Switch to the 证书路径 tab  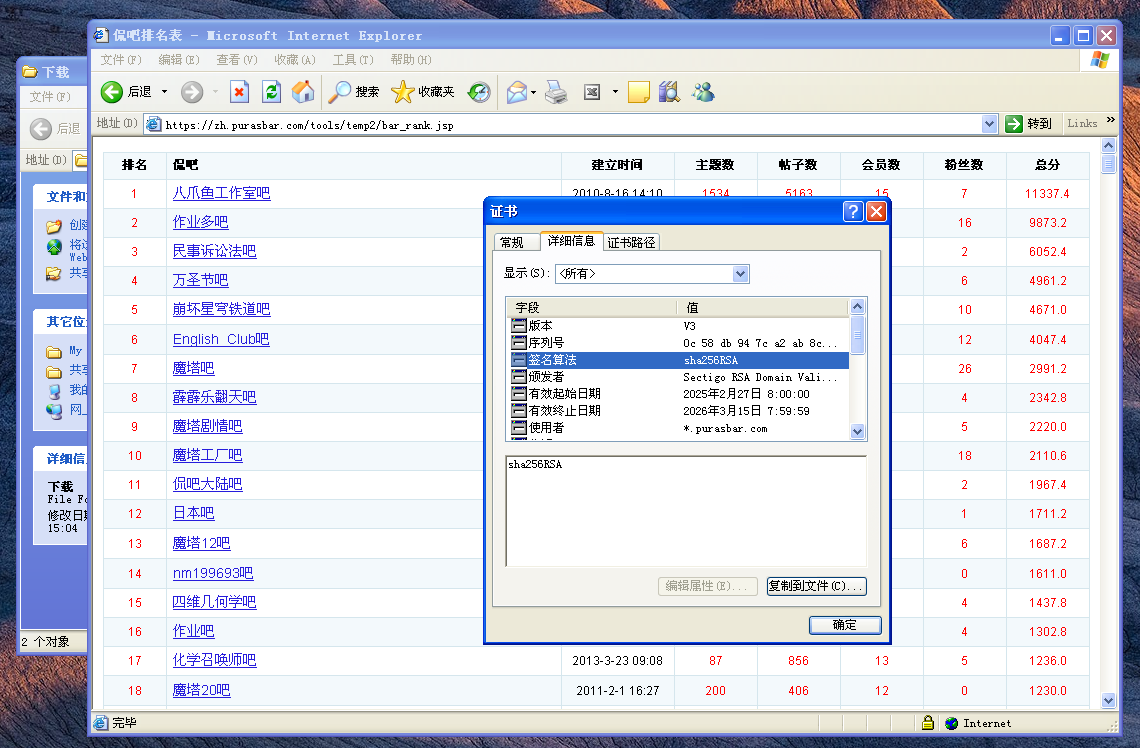tap(632, 242)
